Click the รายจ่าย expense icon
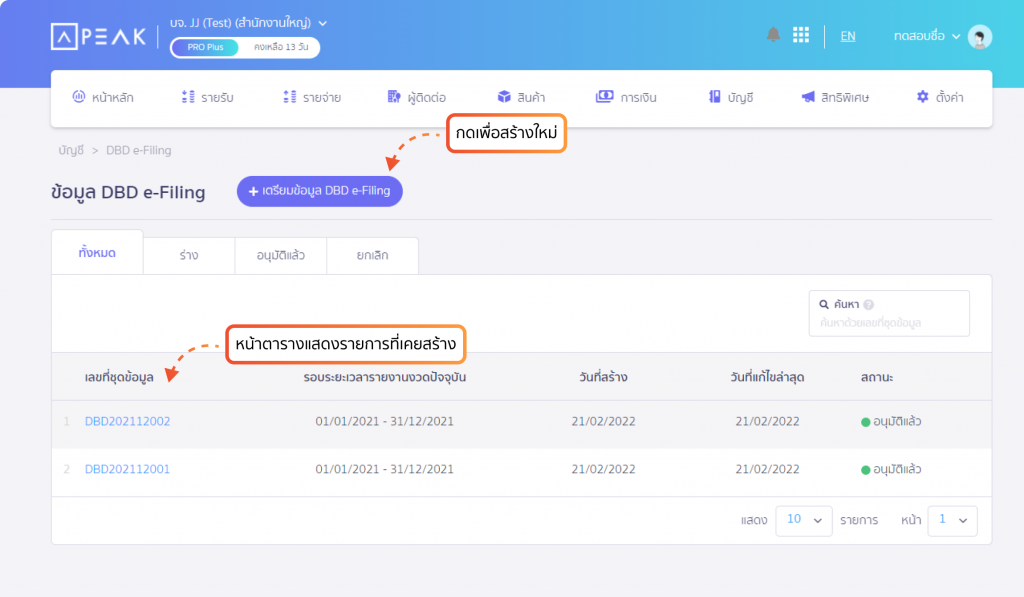Image resolution: width=1024 pixels, height=597 pixels. [x=290, y=97]
